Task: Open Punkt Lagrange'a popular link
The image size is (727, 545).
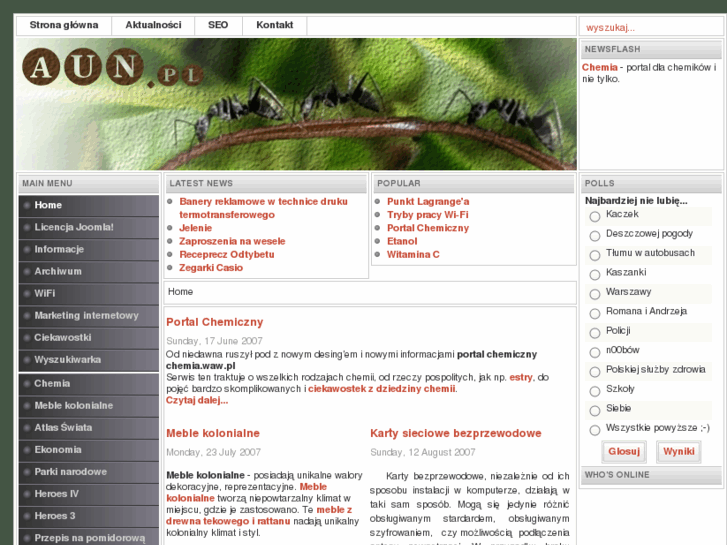Action: click(428, 202)
